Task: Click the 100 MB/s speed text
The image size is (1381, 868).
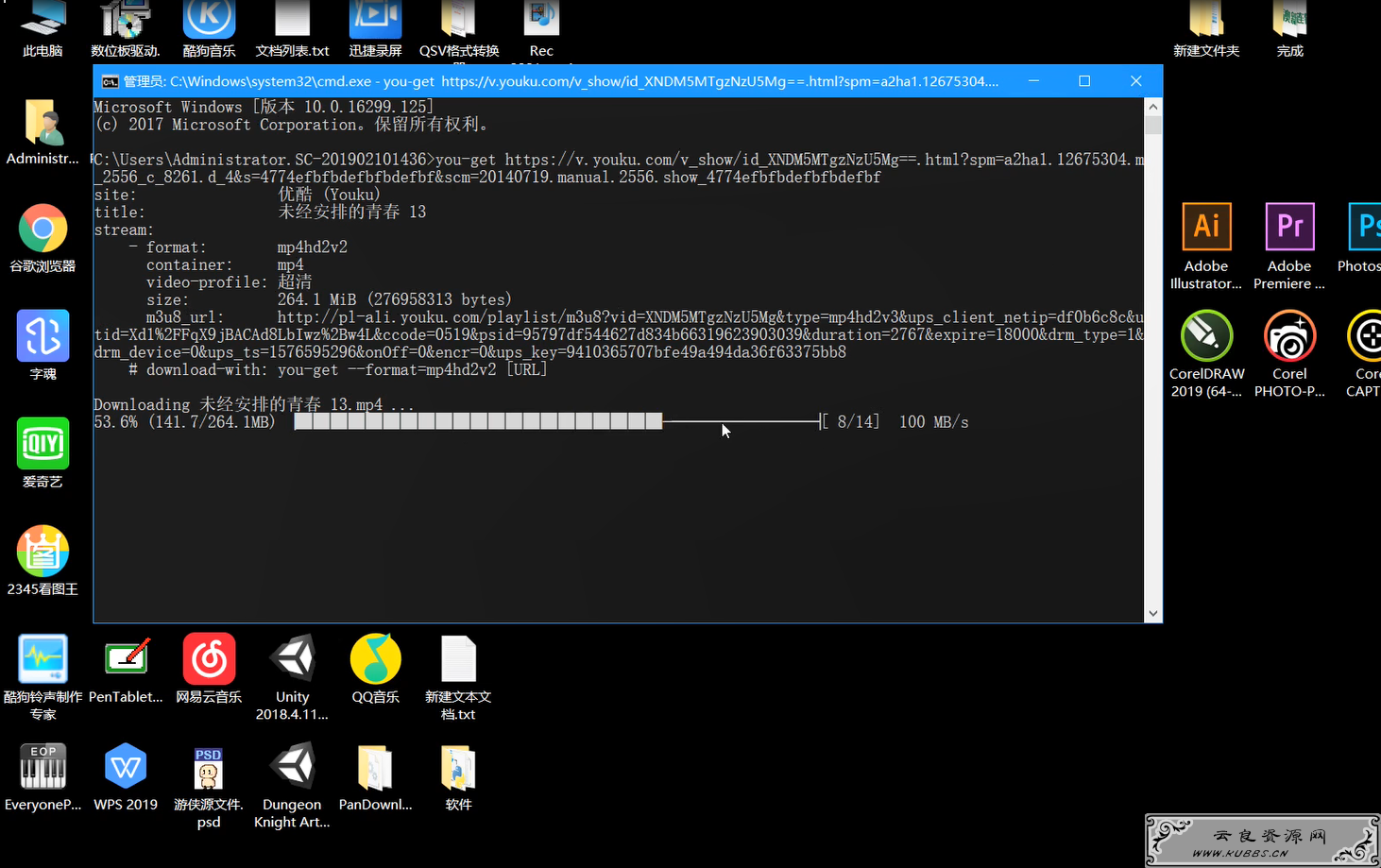Action: (x=933, y=421)
